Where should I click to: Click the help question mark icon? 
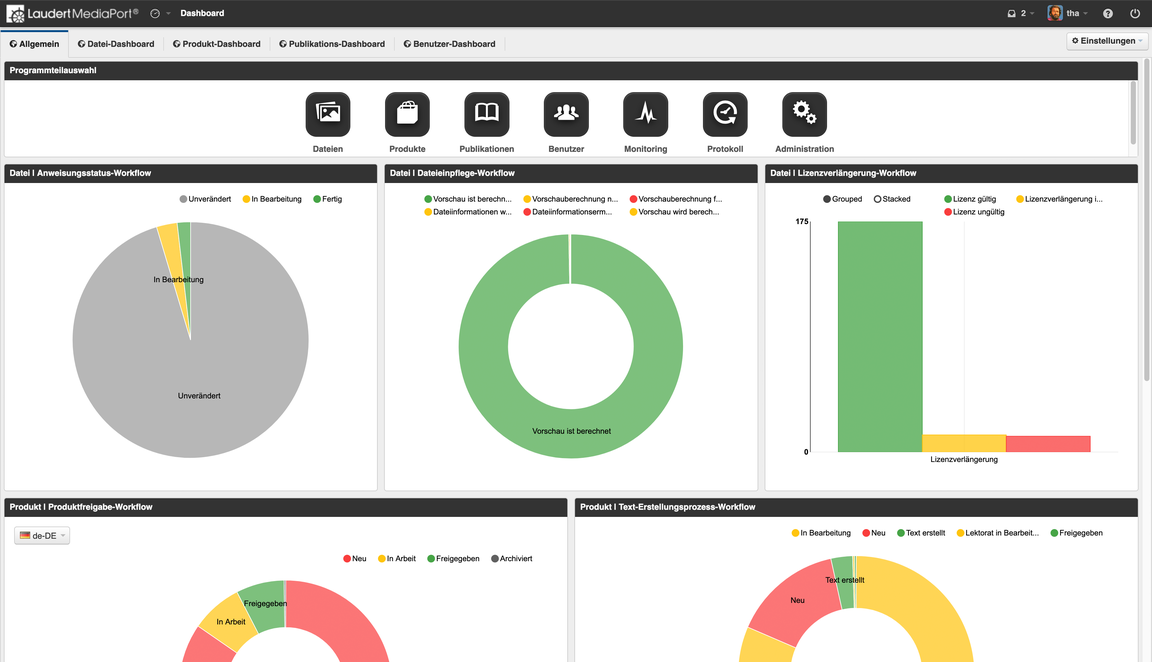(1108, 14)
